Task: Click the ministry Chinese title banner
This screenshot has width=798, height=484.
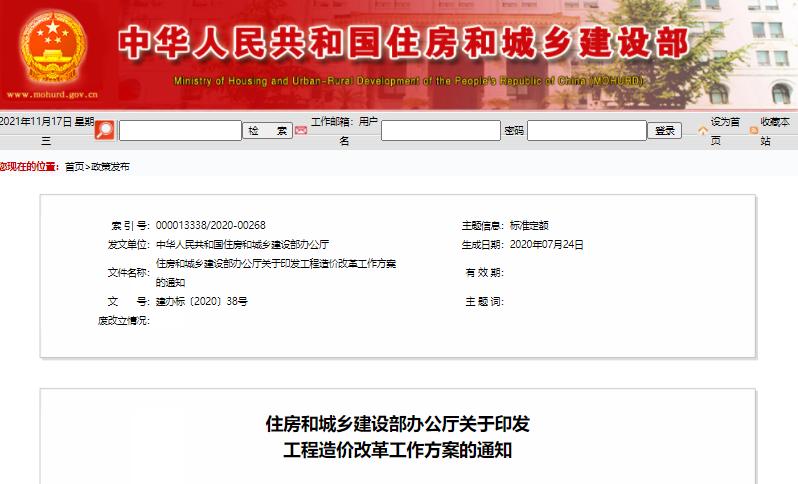Action: [x=403, y=42]
